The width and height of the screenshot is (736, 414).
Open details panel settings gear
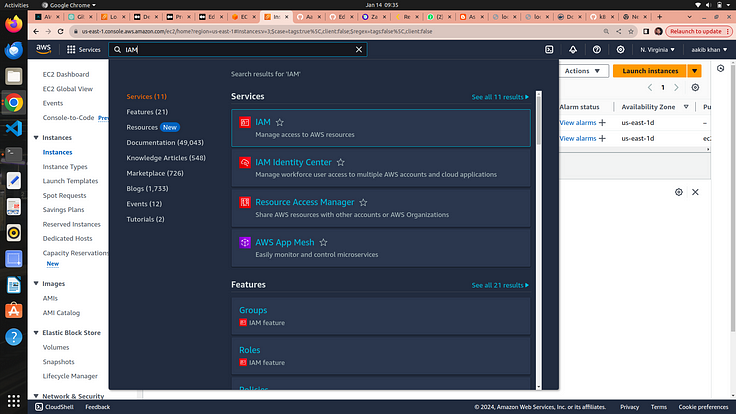point(679,192)
